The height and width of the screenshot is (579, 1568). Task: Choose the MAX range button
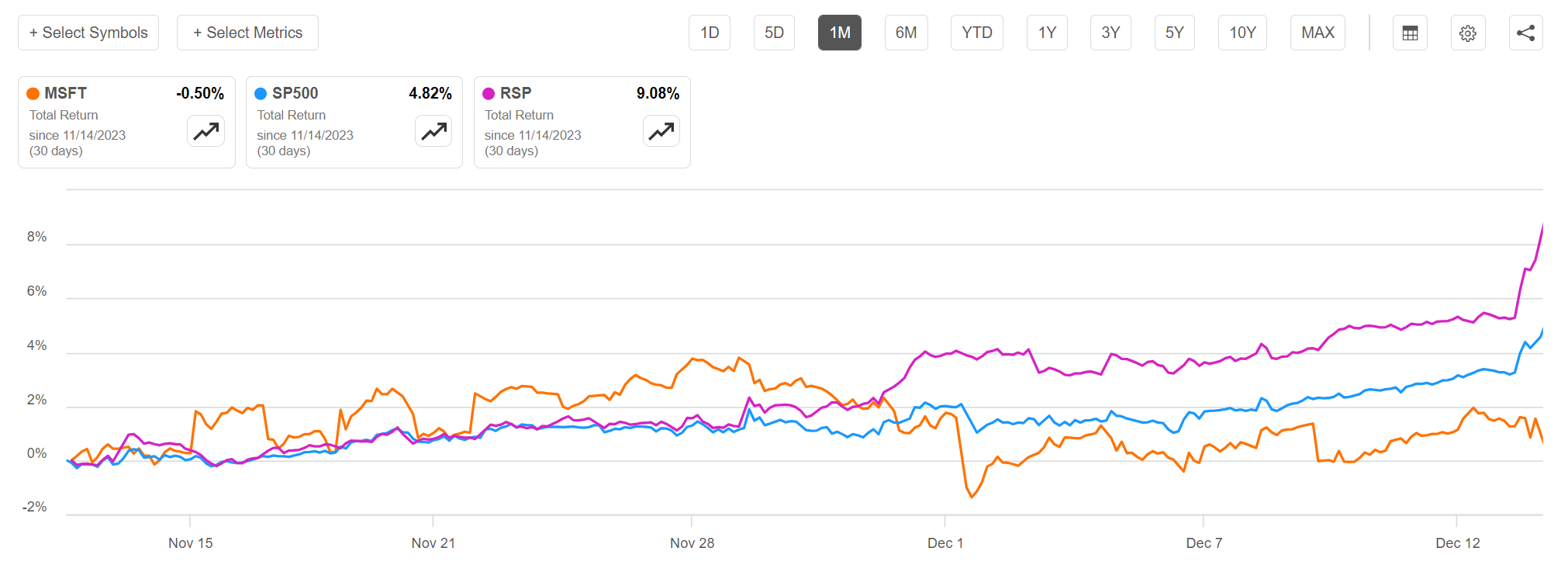tap(1318, 33)
